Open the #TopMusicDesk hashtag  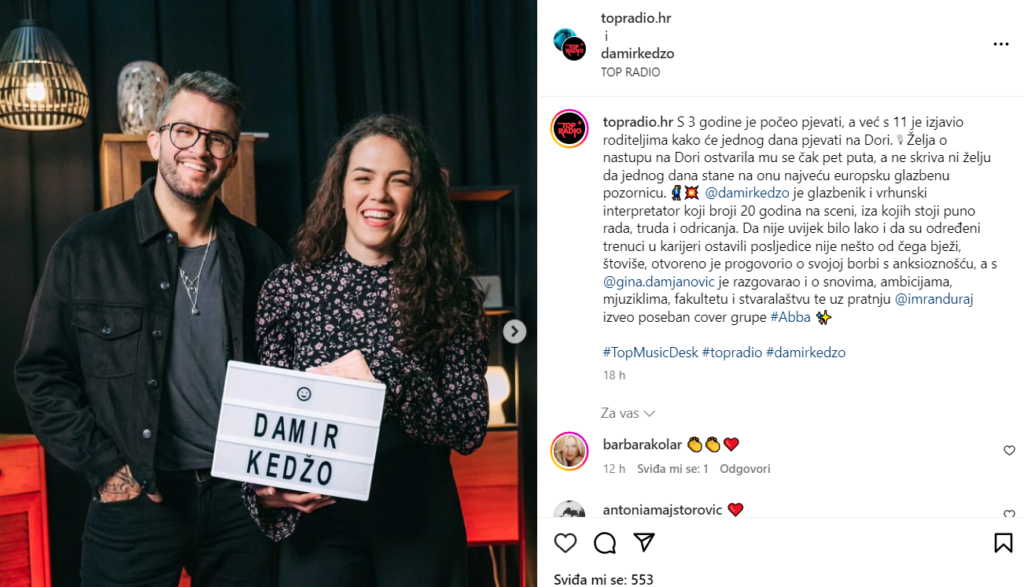[650, 352]
